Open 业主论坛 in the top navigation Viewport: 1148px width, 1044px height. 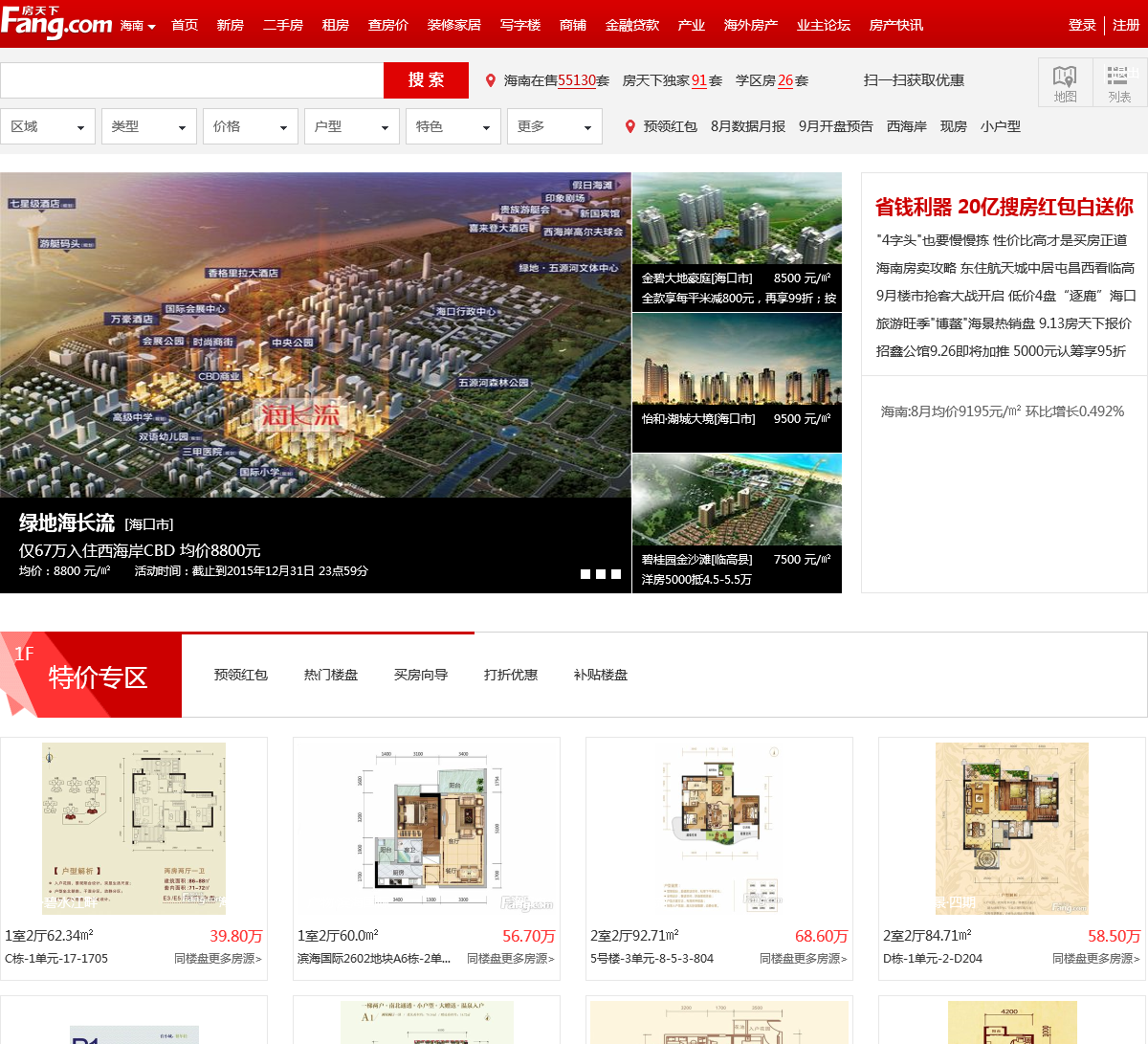[824, 25]
